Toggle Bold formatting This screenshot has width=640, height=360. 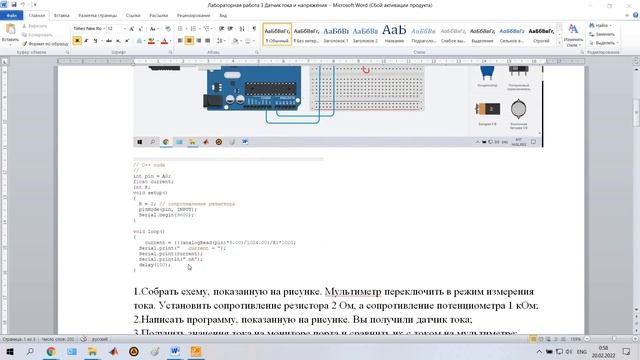77,41
